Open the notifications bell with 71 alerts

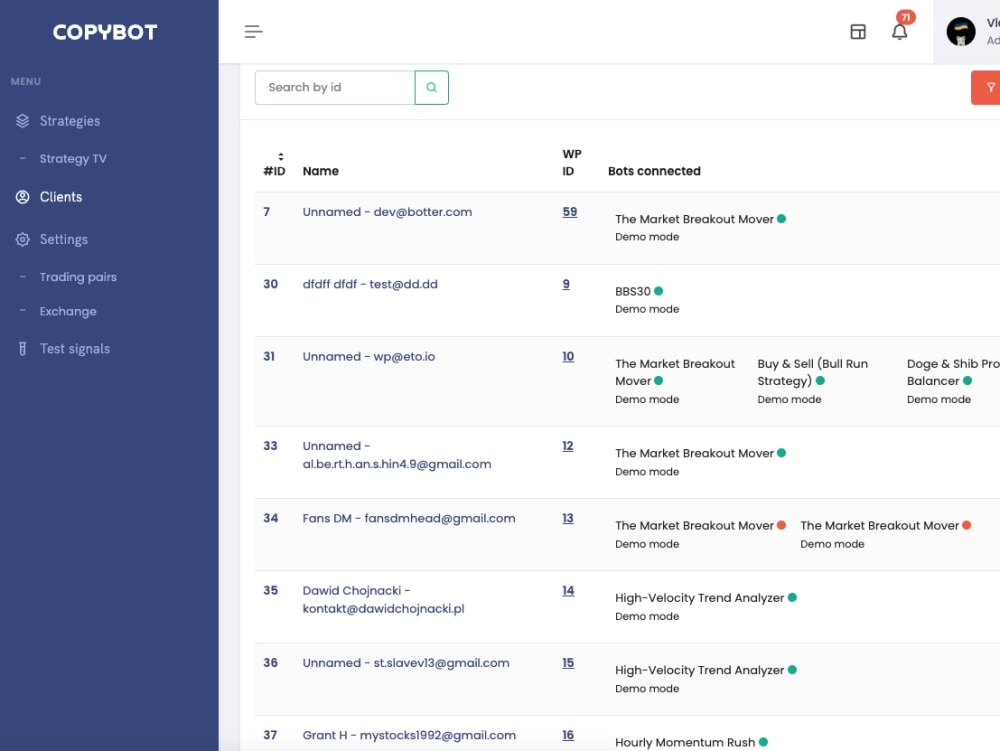tap(899, 31)
